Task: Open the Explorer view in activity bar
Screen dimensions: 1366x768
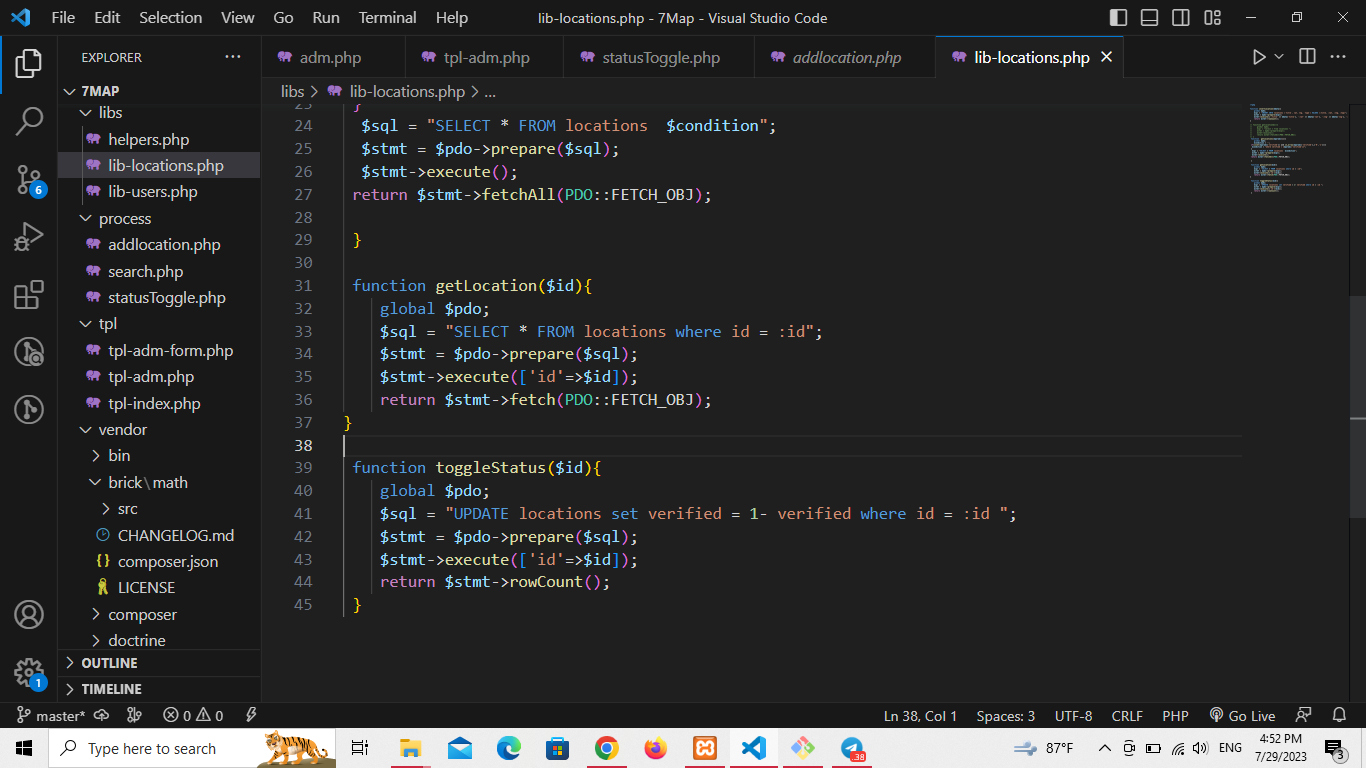Action: (29, 64)
